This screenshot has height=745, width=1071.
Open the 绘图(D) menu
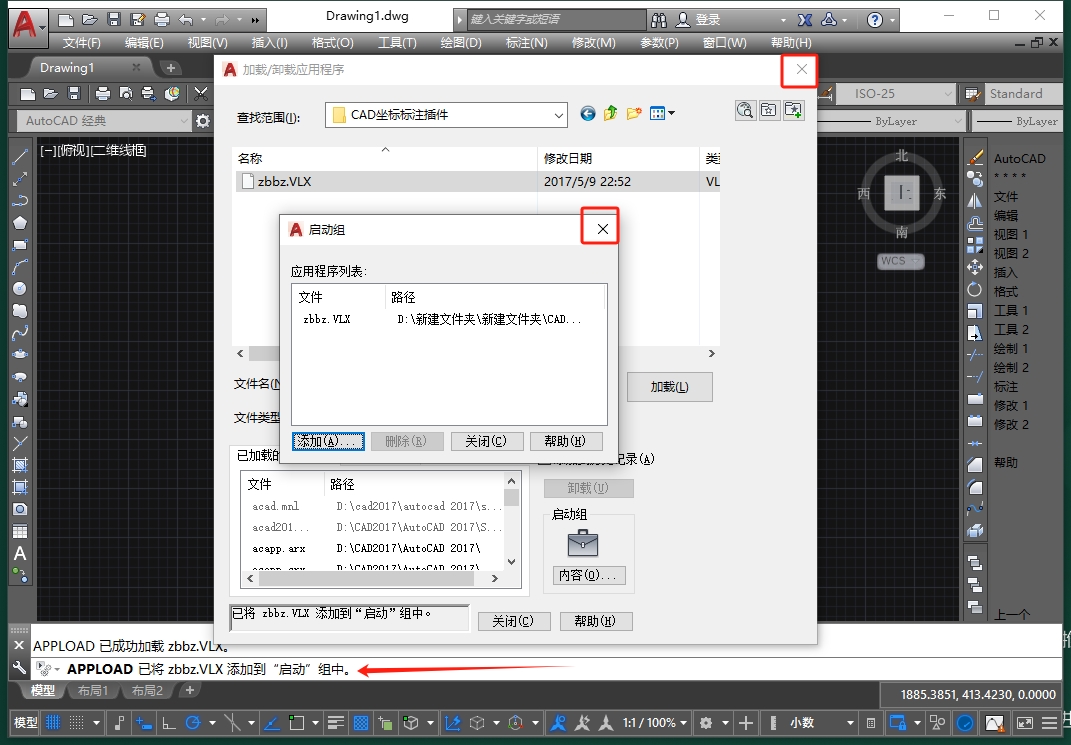[460, 43]
